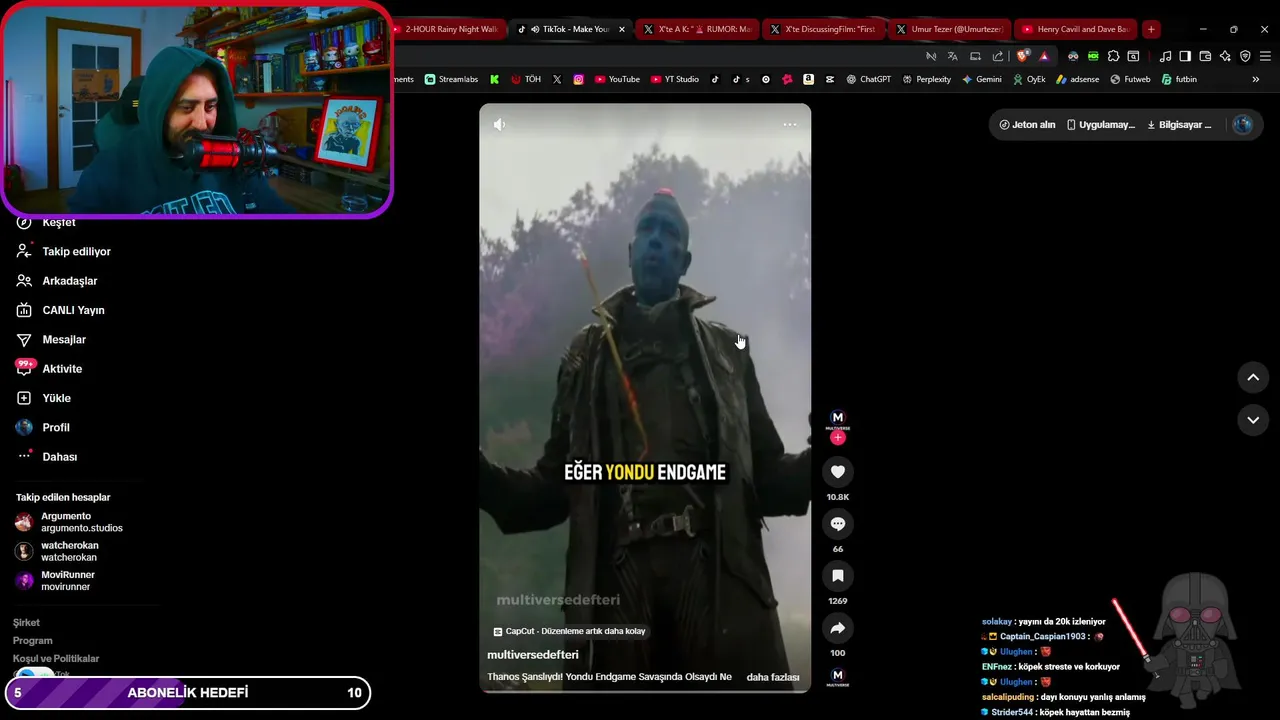Close the TikTok browser tab

pyautogui.click(x=622, y=30)
